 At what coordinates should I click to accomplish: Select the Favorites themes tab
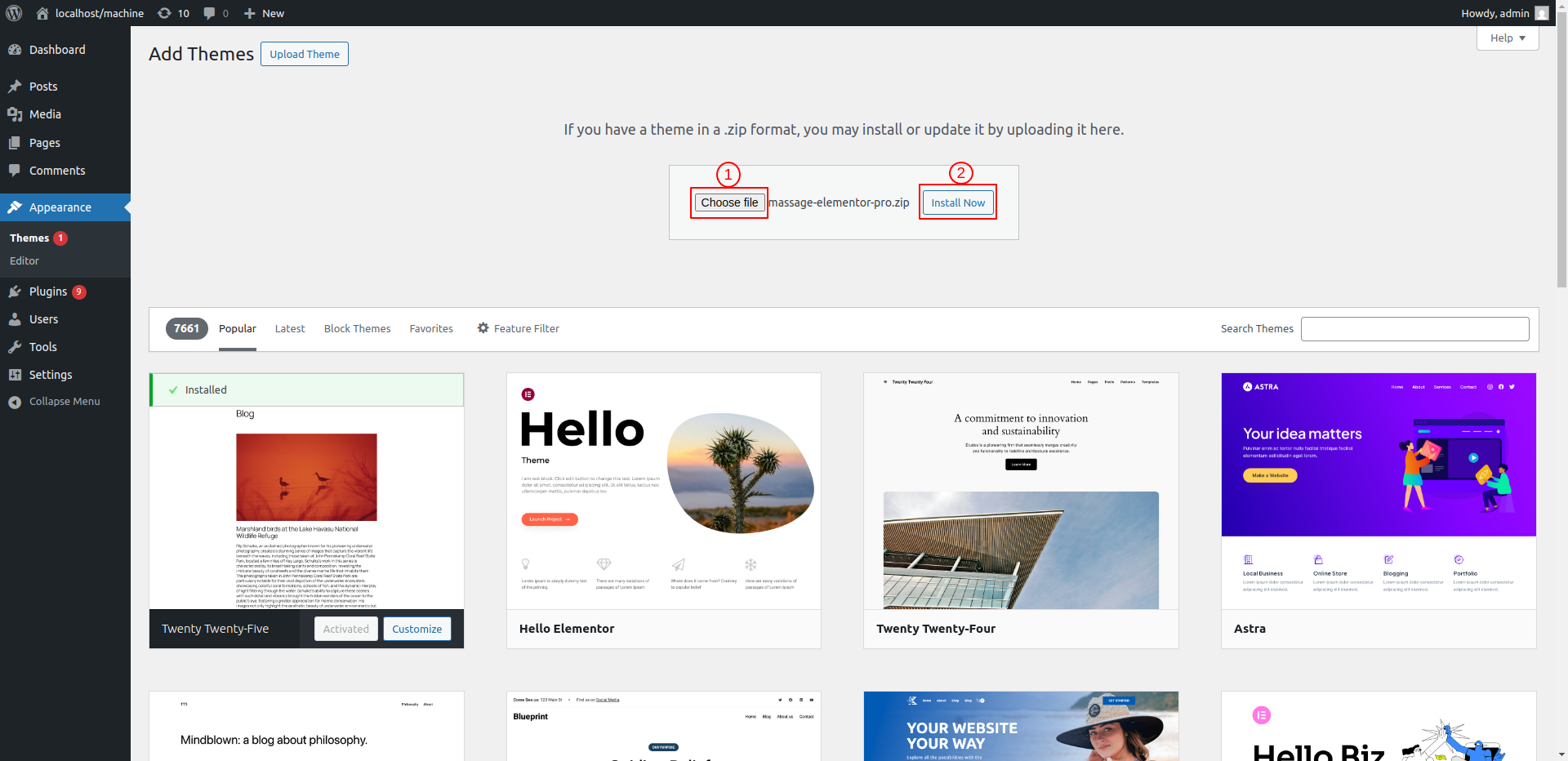click(431, 329)
